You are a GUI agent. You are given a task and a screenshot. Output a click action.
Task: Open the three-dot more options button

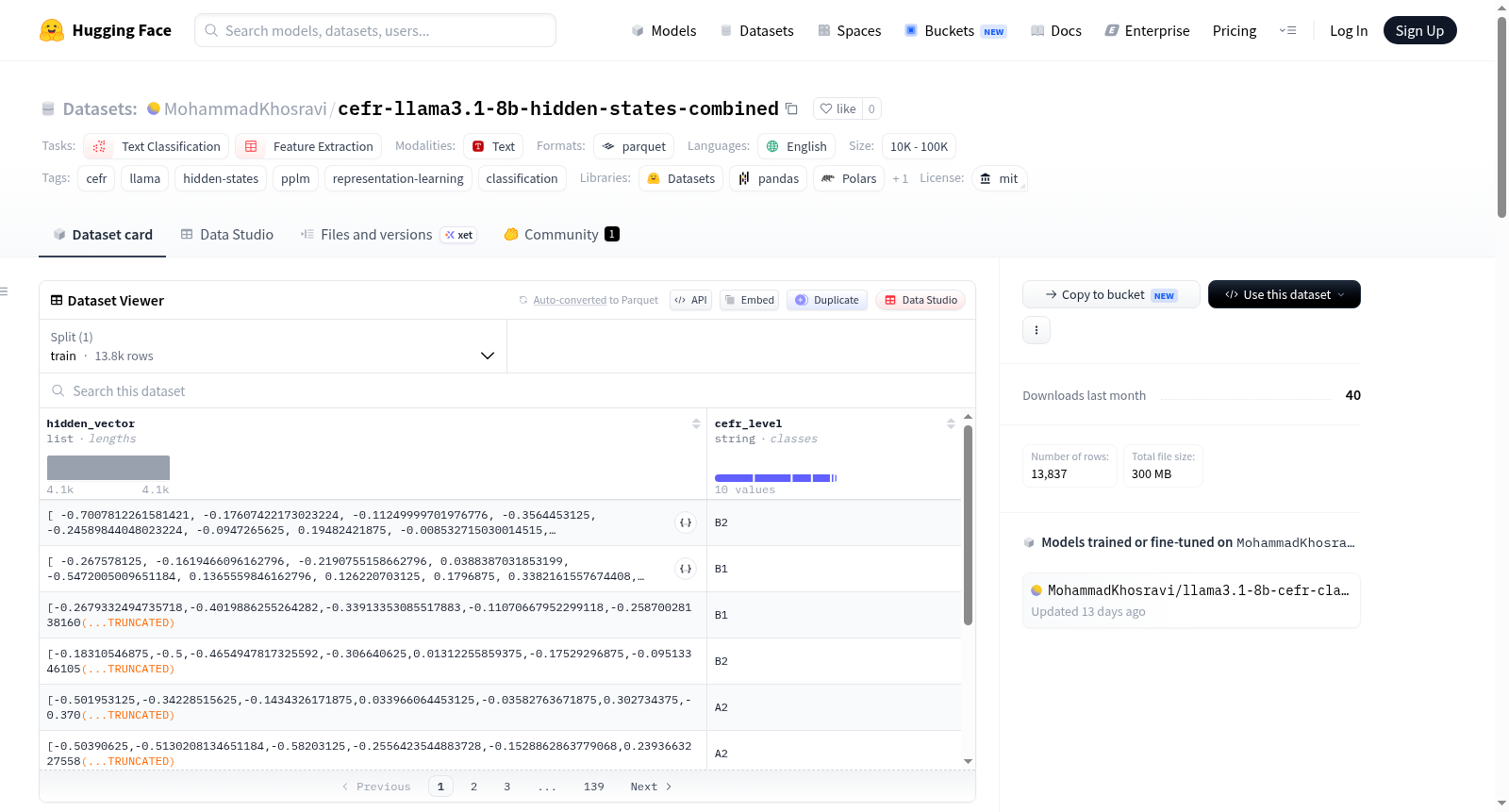click(x=1036, y=330)
